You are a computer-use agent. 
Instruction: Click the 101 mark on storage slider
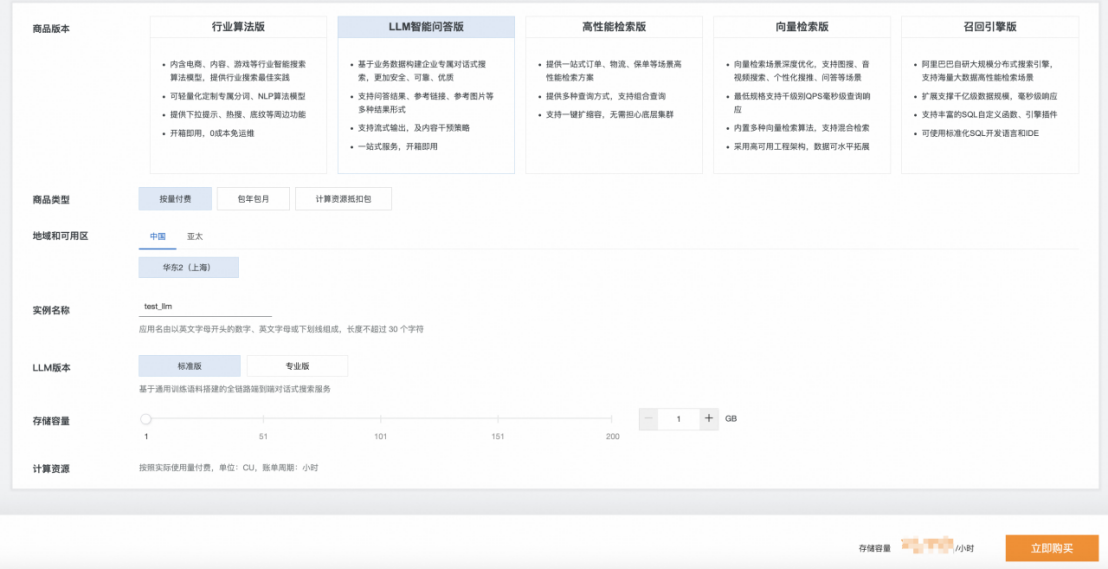tap(380, 437)
